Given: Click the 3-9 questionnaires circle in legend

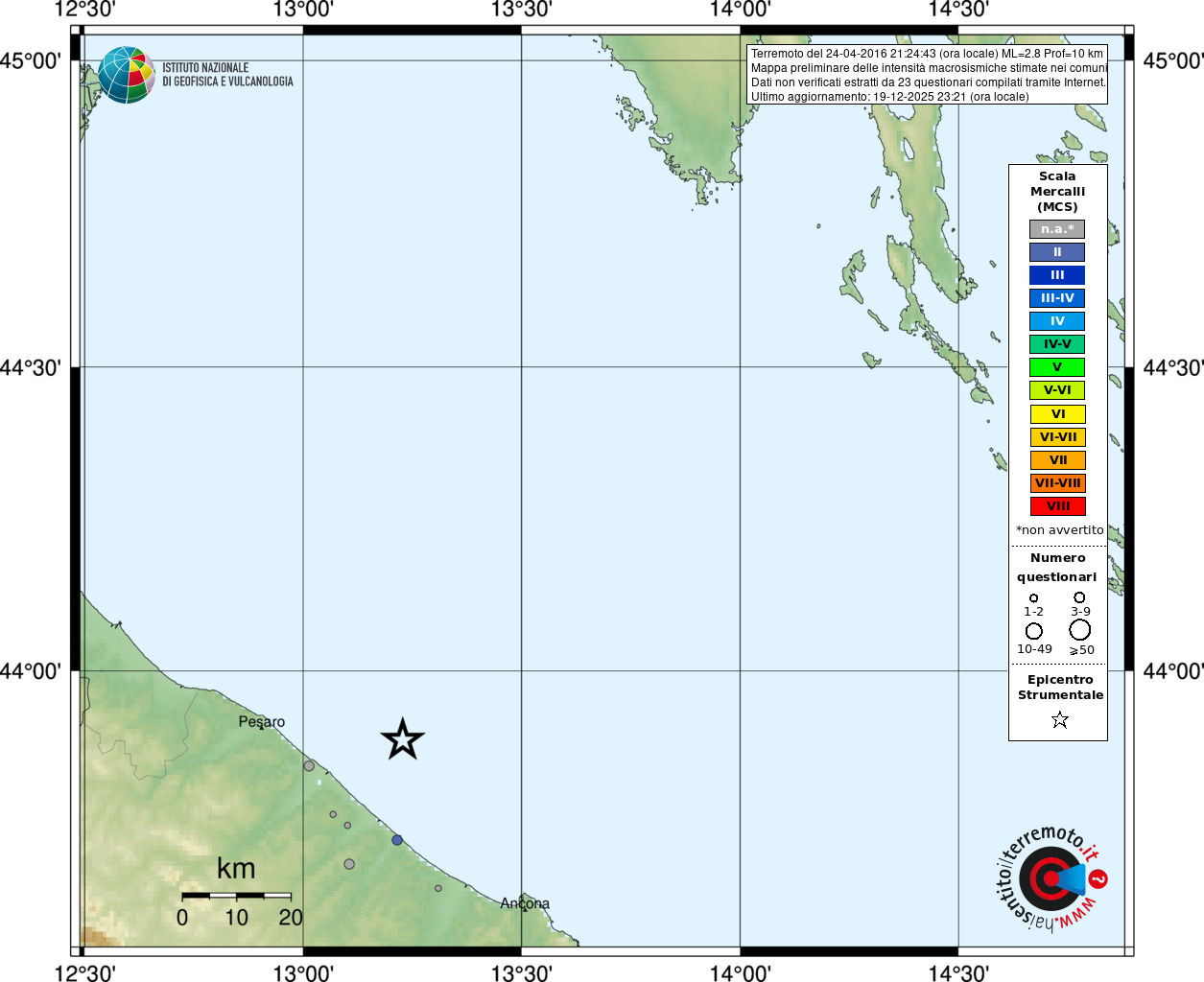Looking at the screenshot, I should tap(1079, 597).
